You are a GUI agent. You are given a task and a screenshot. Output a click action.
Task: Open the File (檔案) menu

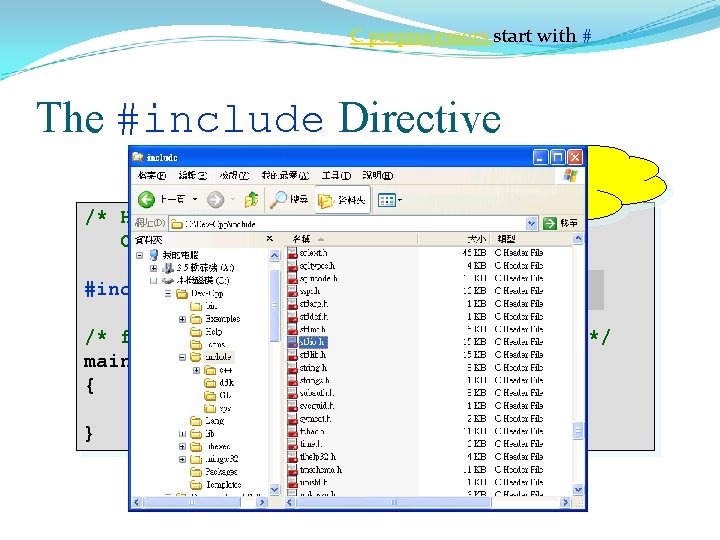(x=152, y=175)
